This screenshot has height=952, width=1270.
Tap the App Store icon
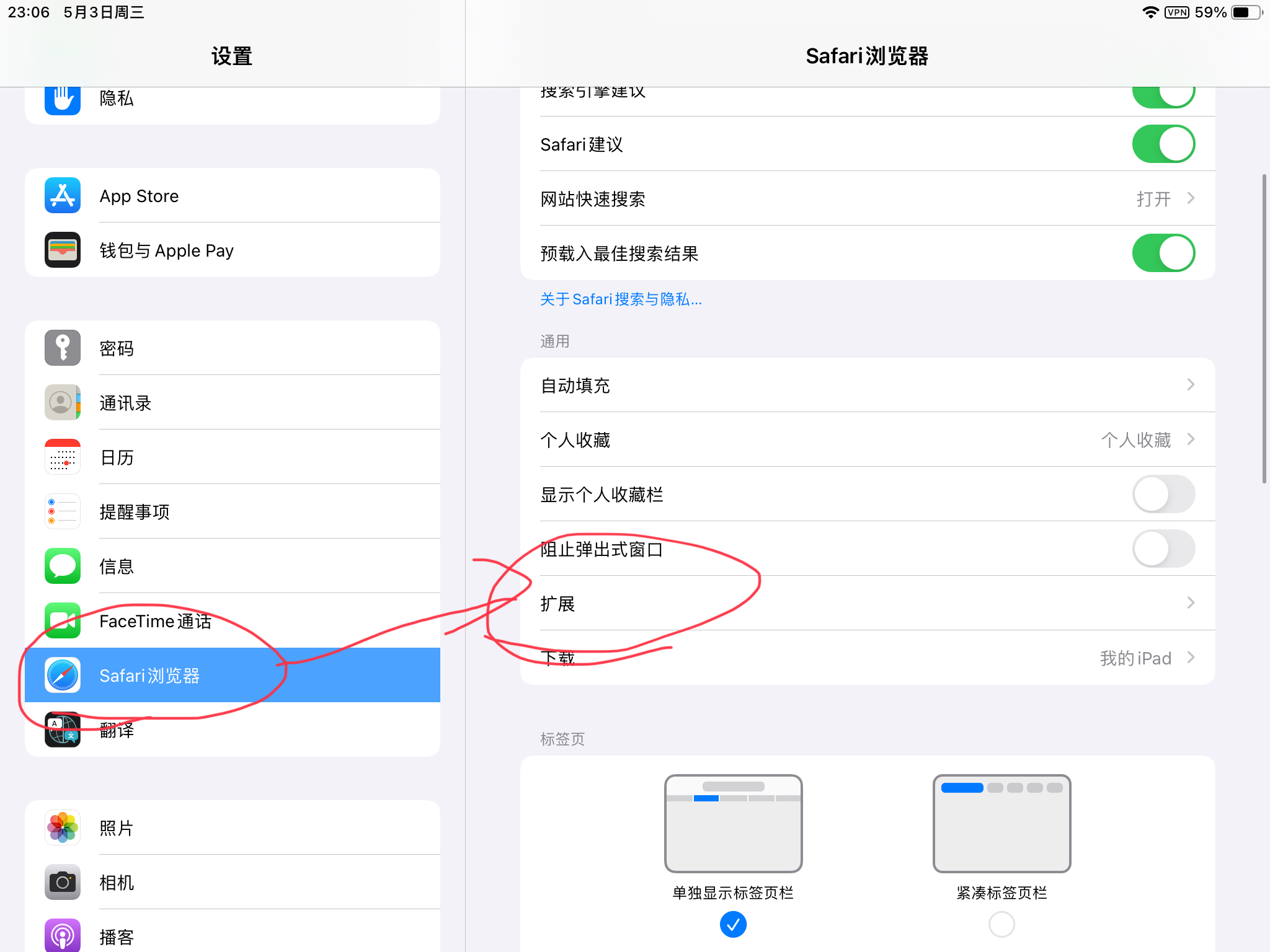coord(63,196)
